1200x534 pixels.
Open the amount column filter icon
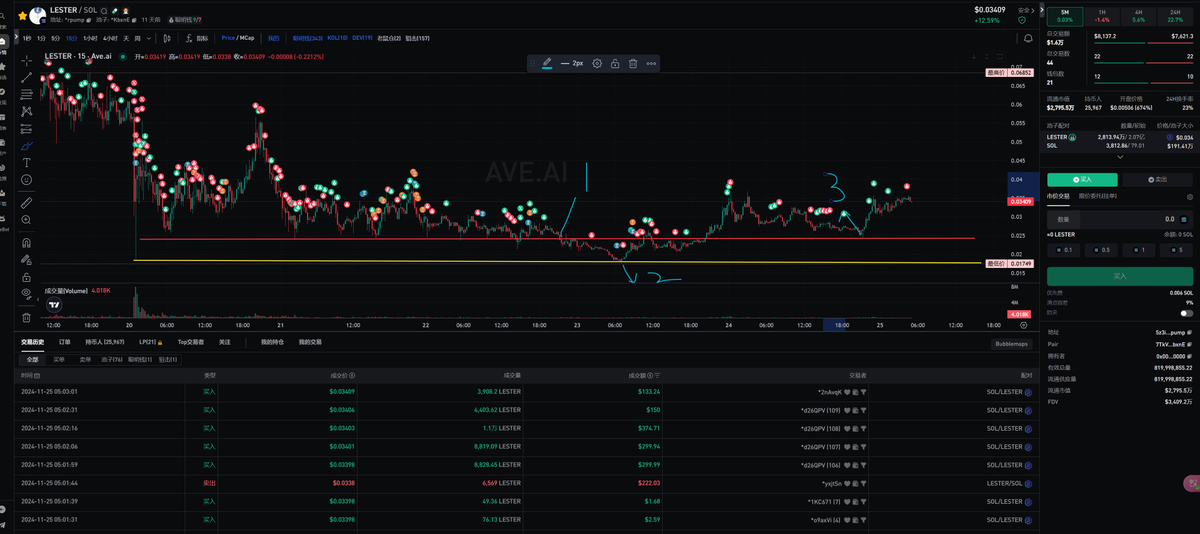coord(656,375)
